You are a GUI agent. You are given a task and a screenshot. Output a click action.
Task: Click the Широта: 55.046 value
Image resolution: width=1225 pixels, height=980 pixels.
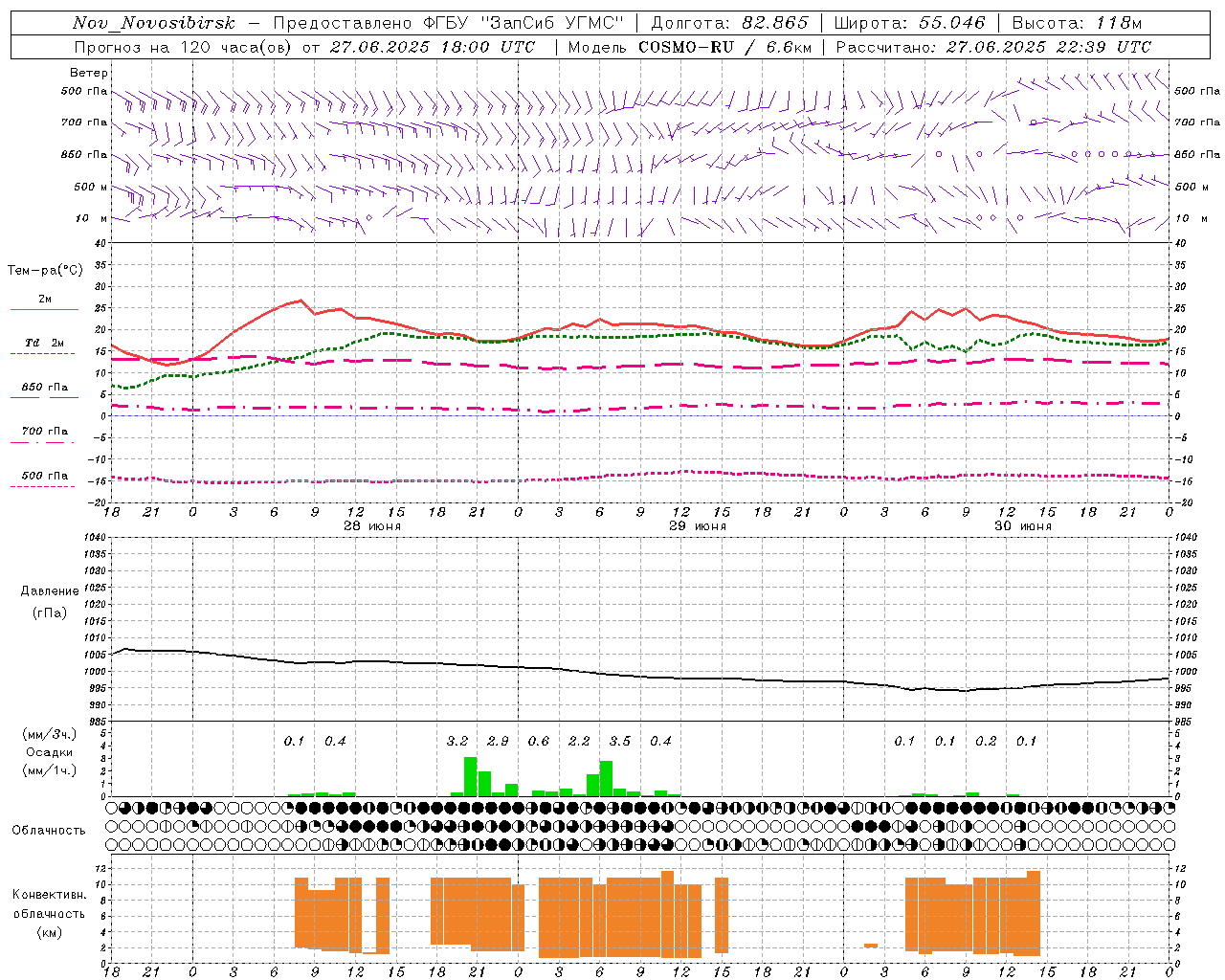[909, 23]
